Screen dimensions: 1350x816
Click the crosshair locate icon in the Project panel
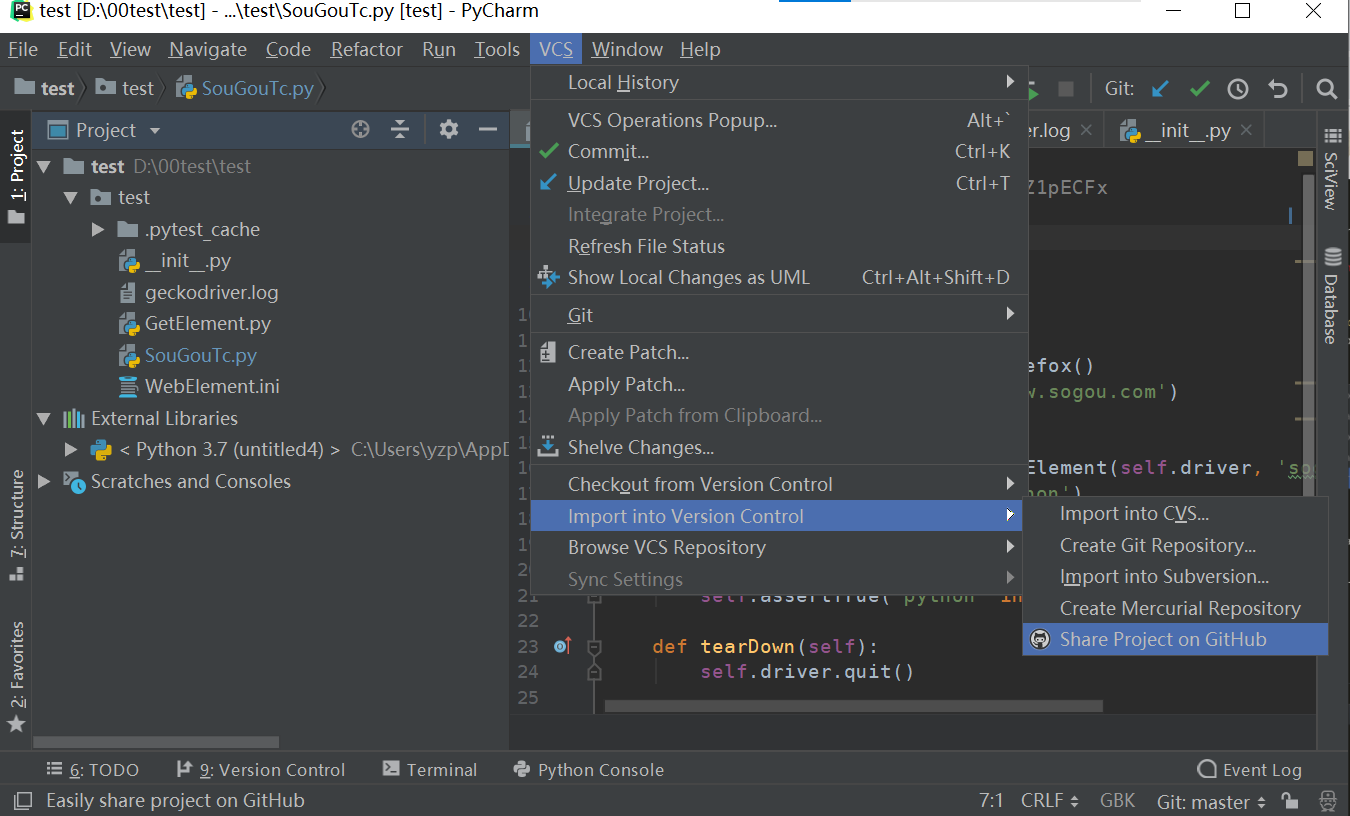(x=361, y=129)
